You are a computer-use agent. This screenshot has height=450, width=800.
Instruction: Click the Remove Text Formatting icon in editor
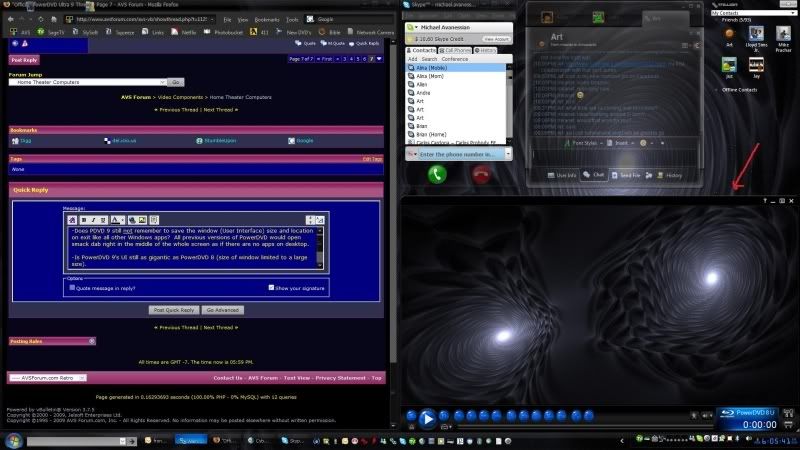coord(72,220)
